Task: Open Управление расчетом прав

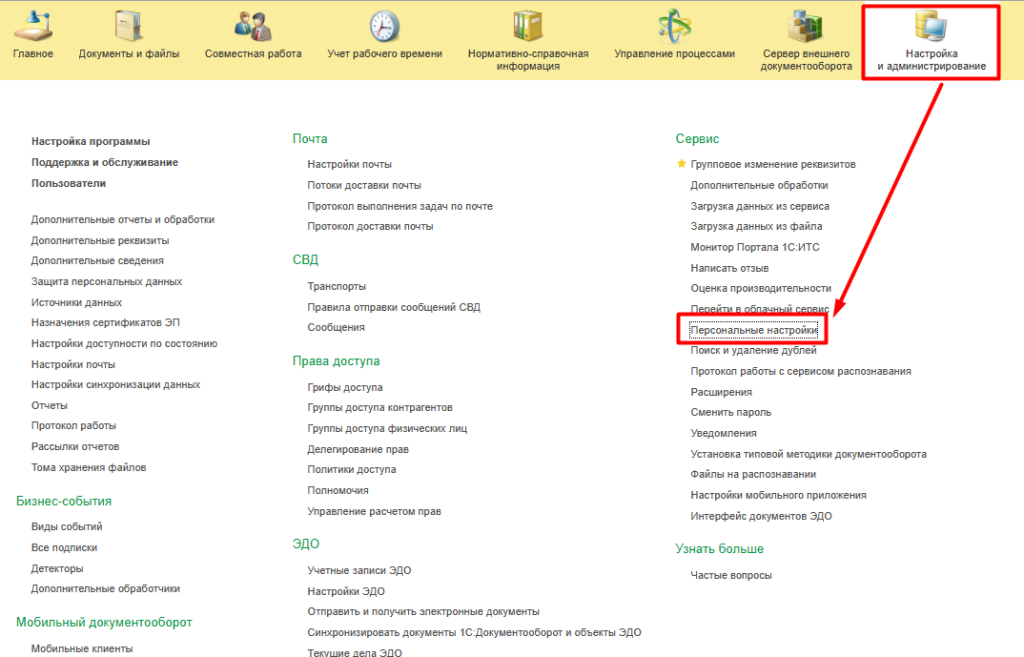Action: (374, 511)
